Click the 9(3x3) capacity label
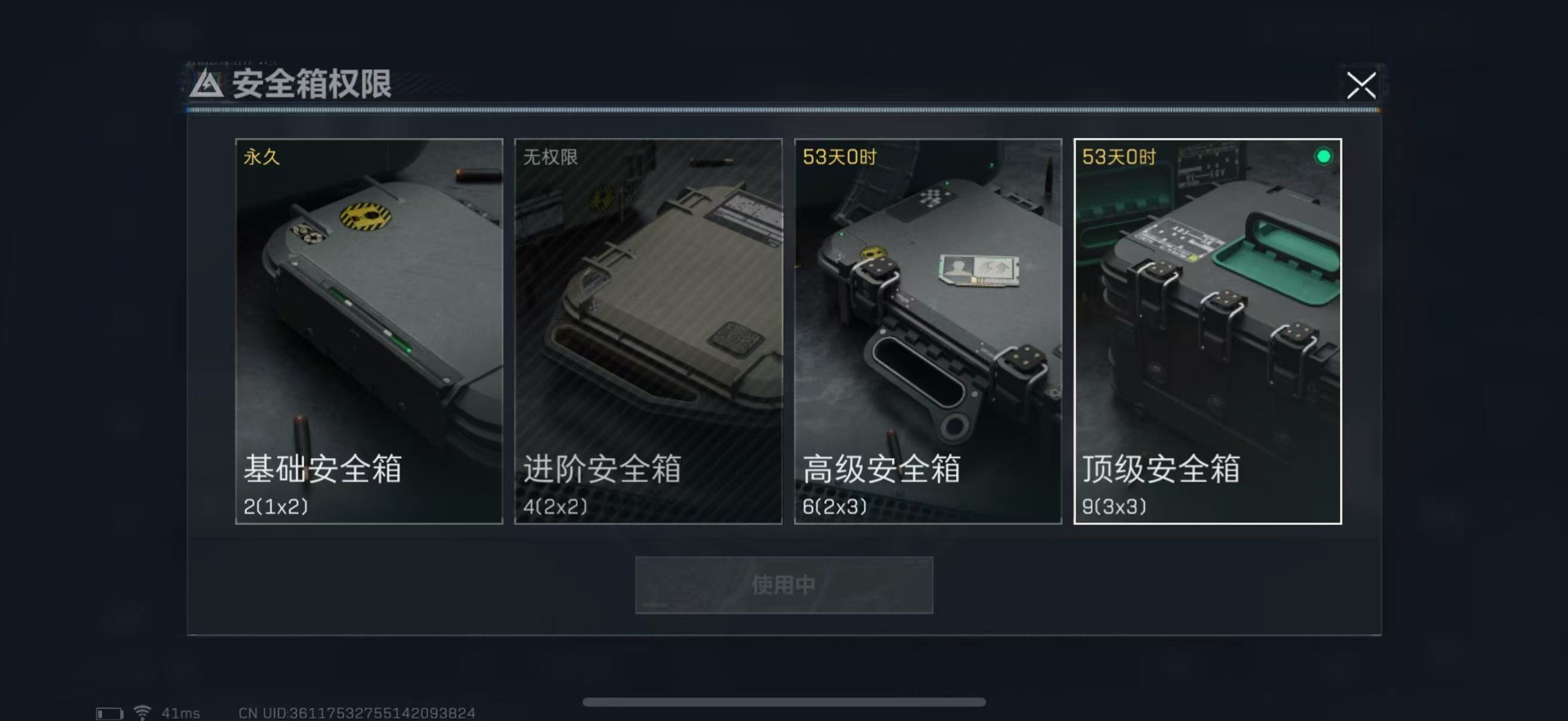 1114,506
